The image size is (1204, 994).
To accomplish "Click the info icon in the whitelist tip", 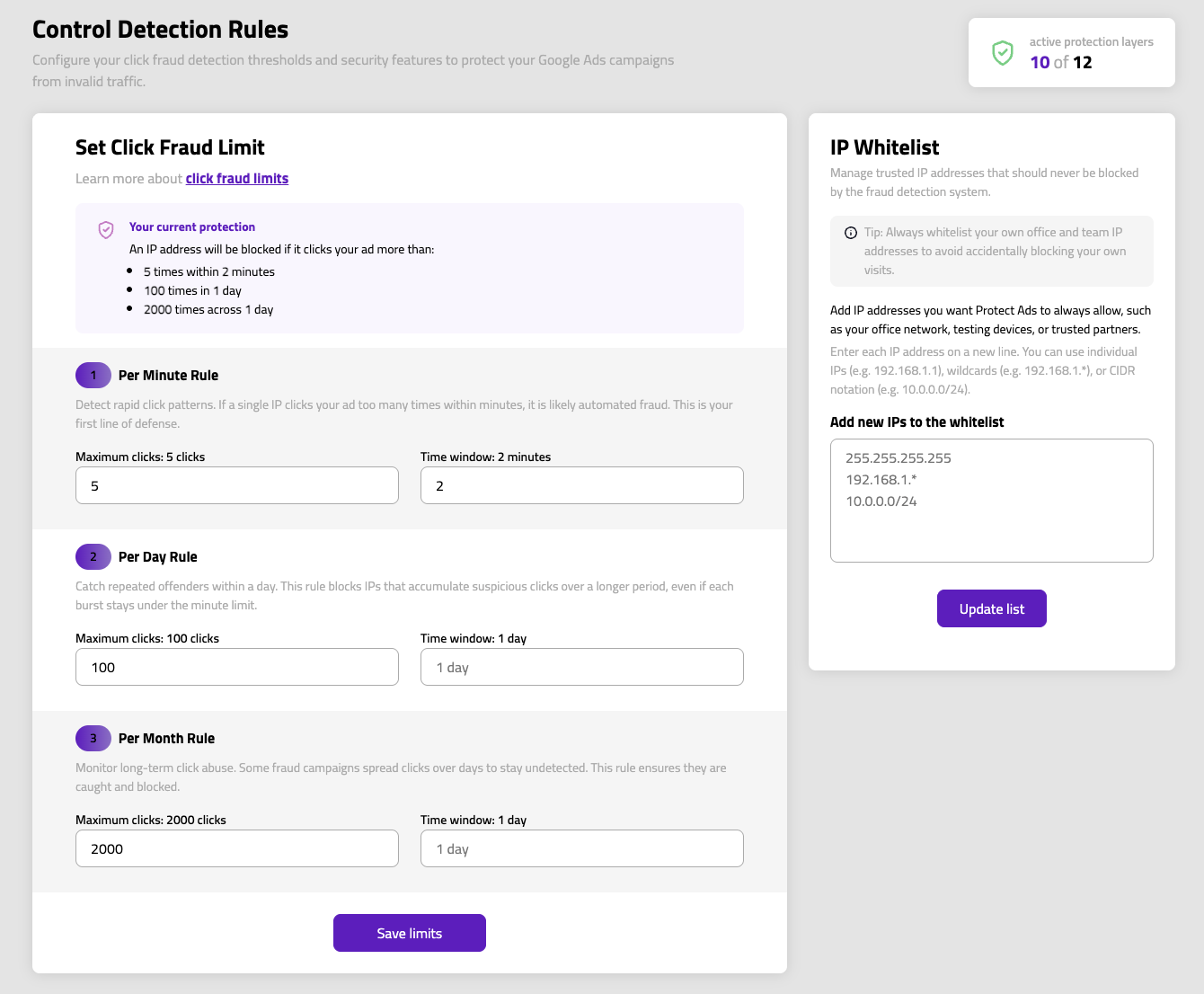I will click(850, 232).
